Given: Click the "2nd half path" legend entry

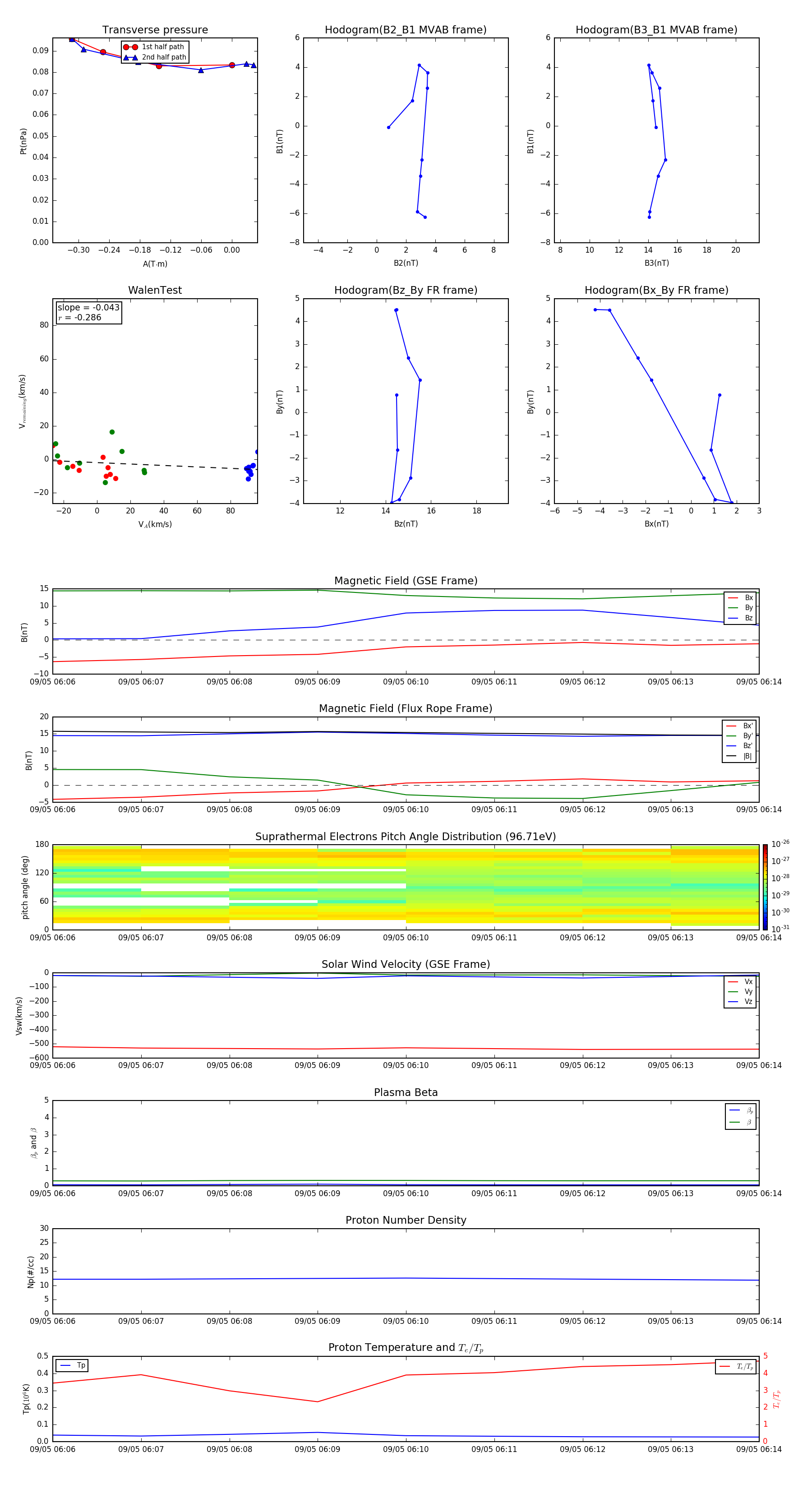Looking at the screenshot, I should (155, 57).
